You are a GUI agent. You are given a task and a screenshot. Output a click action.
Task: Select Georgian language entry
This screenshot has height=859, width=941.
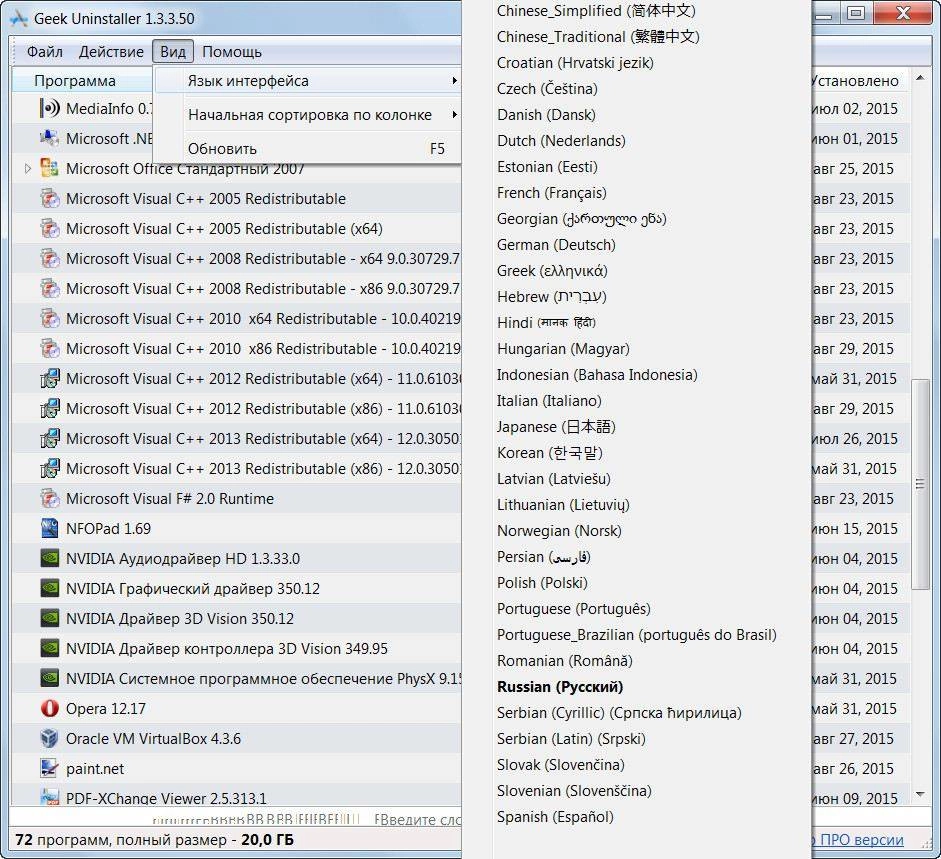pyautogui.click(x=582, y=219)
